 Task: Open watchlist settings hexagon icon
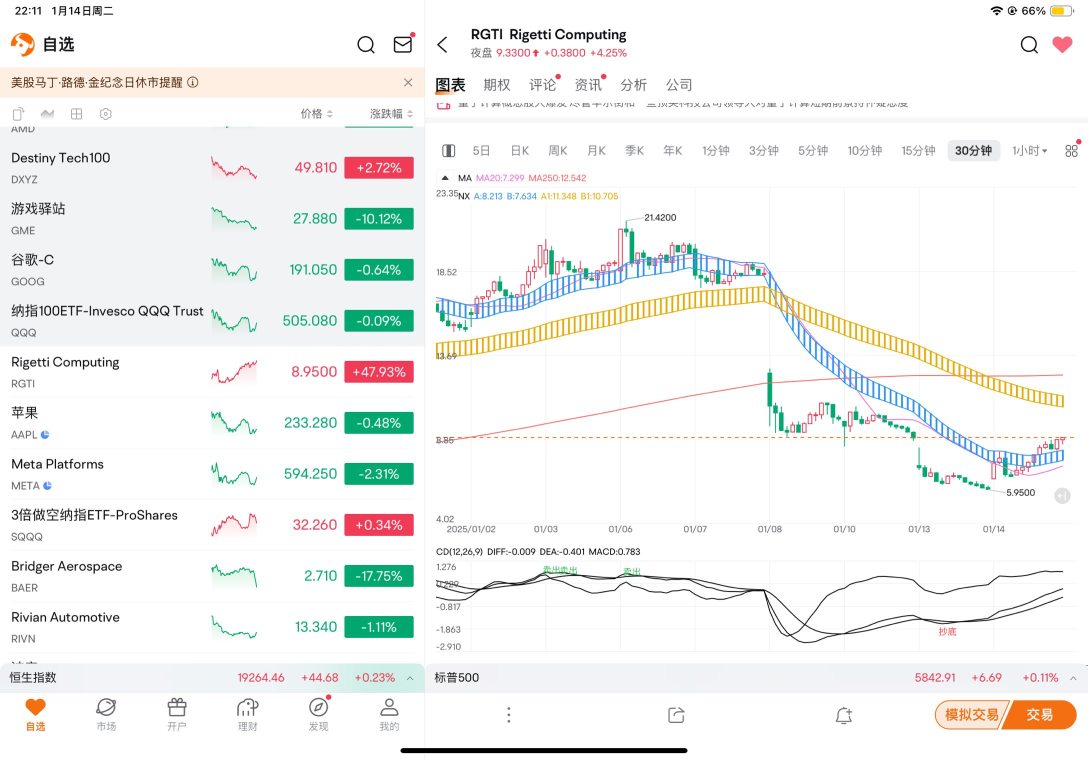[x=105, y=114]
